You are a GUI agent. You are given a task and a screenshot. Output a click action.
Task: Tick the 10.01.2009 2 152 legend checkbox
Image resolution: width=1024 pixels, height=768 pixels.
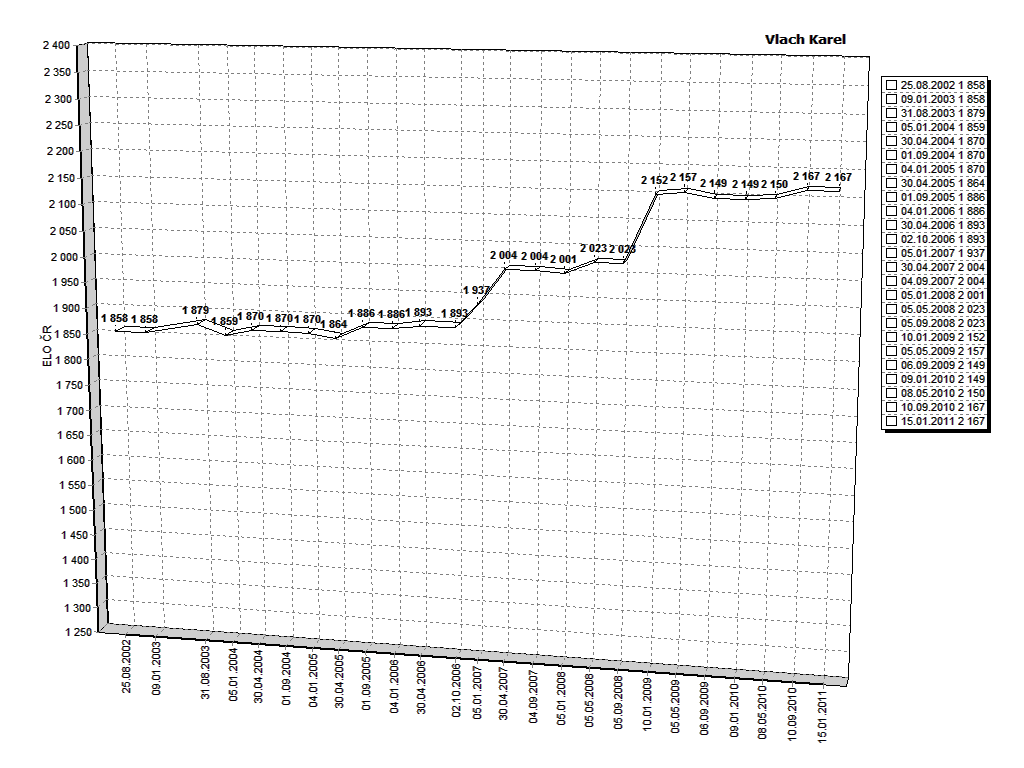[x=891, y=338]
